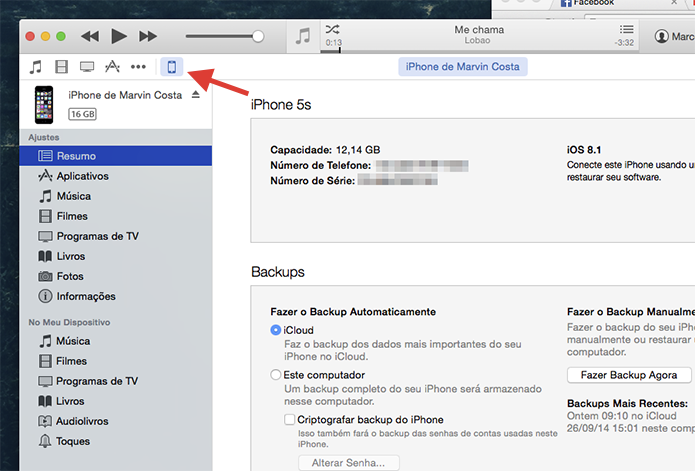Click the iPhone device thumbnail image
The height and width of the screenshot is (471, 695).
click(44, 105)
